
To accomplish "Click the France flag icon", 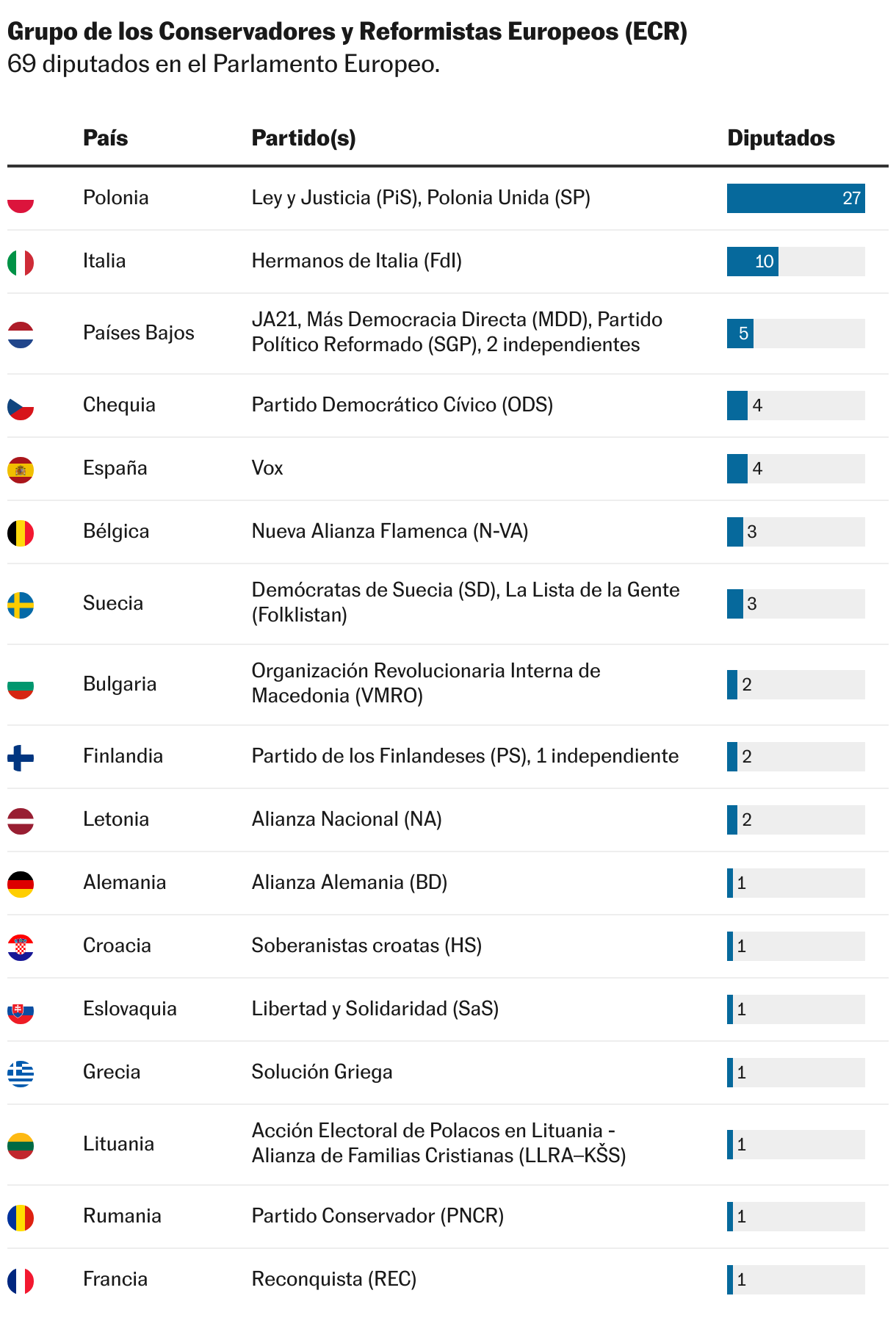I will 21,1281.
